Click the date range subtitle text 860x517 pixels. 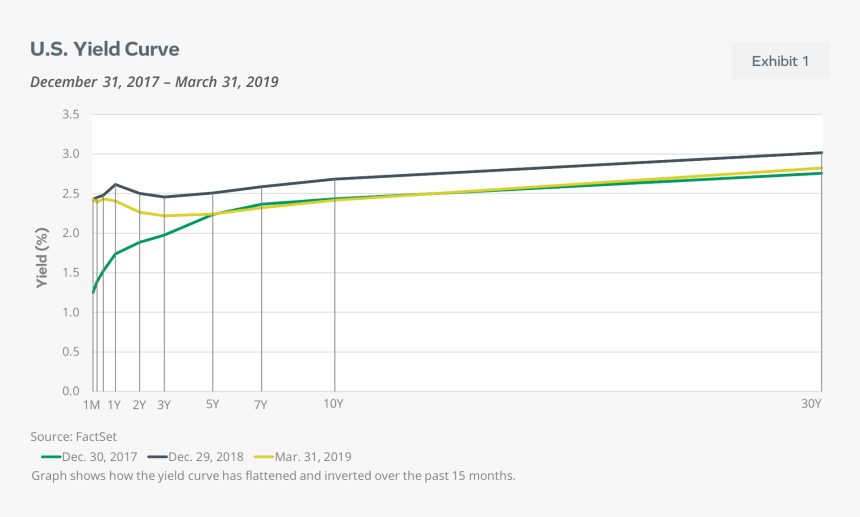tap(154, 81)
